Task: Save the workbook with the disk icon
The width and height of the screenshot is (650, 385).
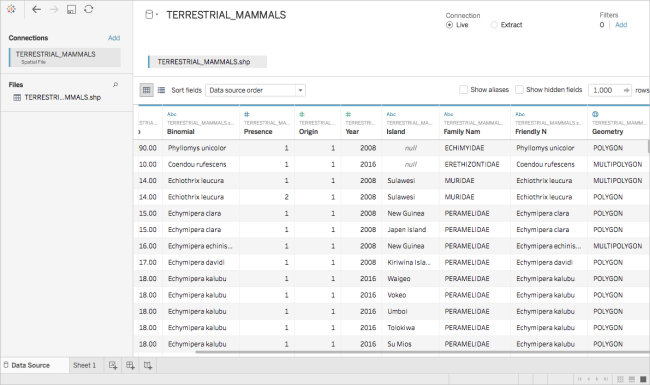Action: click(71, 9)
